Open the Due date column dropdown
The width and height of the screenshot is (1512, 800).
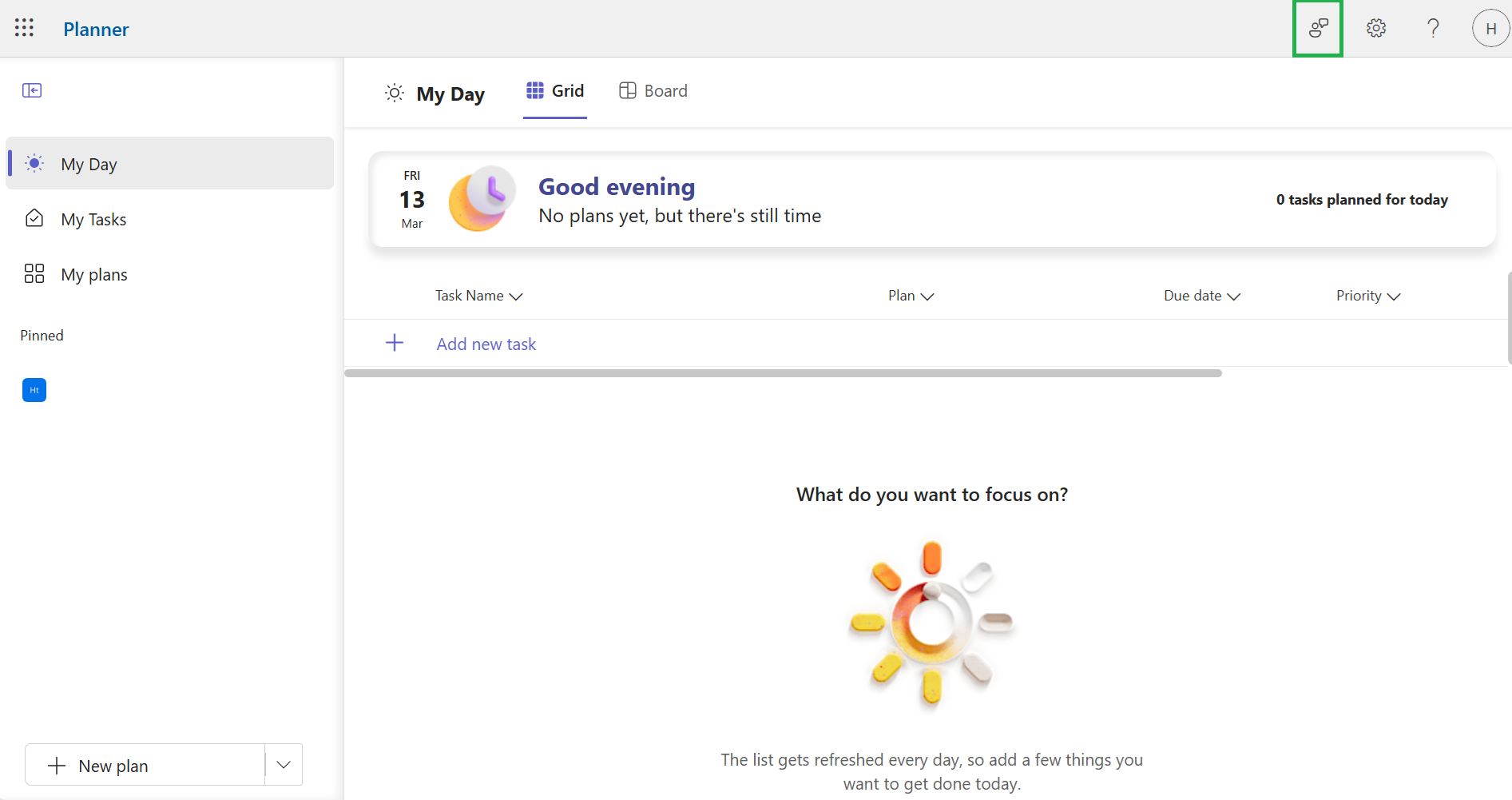pos(1202,296)
